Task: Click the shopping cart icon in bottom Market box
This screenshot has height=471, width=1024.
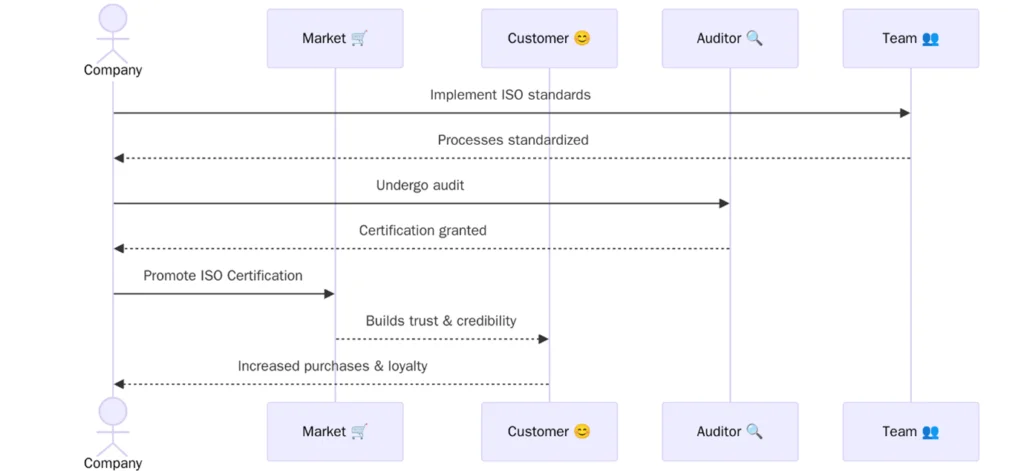Action: coord(359,432)
